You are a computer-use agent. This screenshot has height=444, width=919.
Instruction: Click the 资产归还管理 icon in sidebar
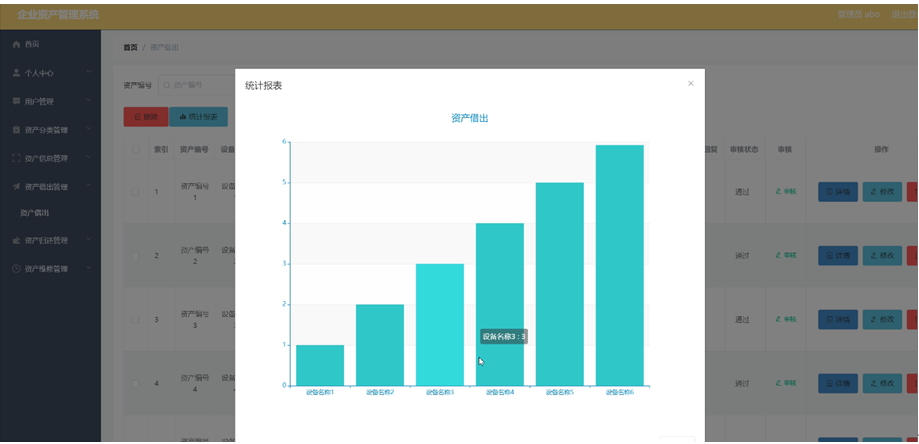point(16,240)
